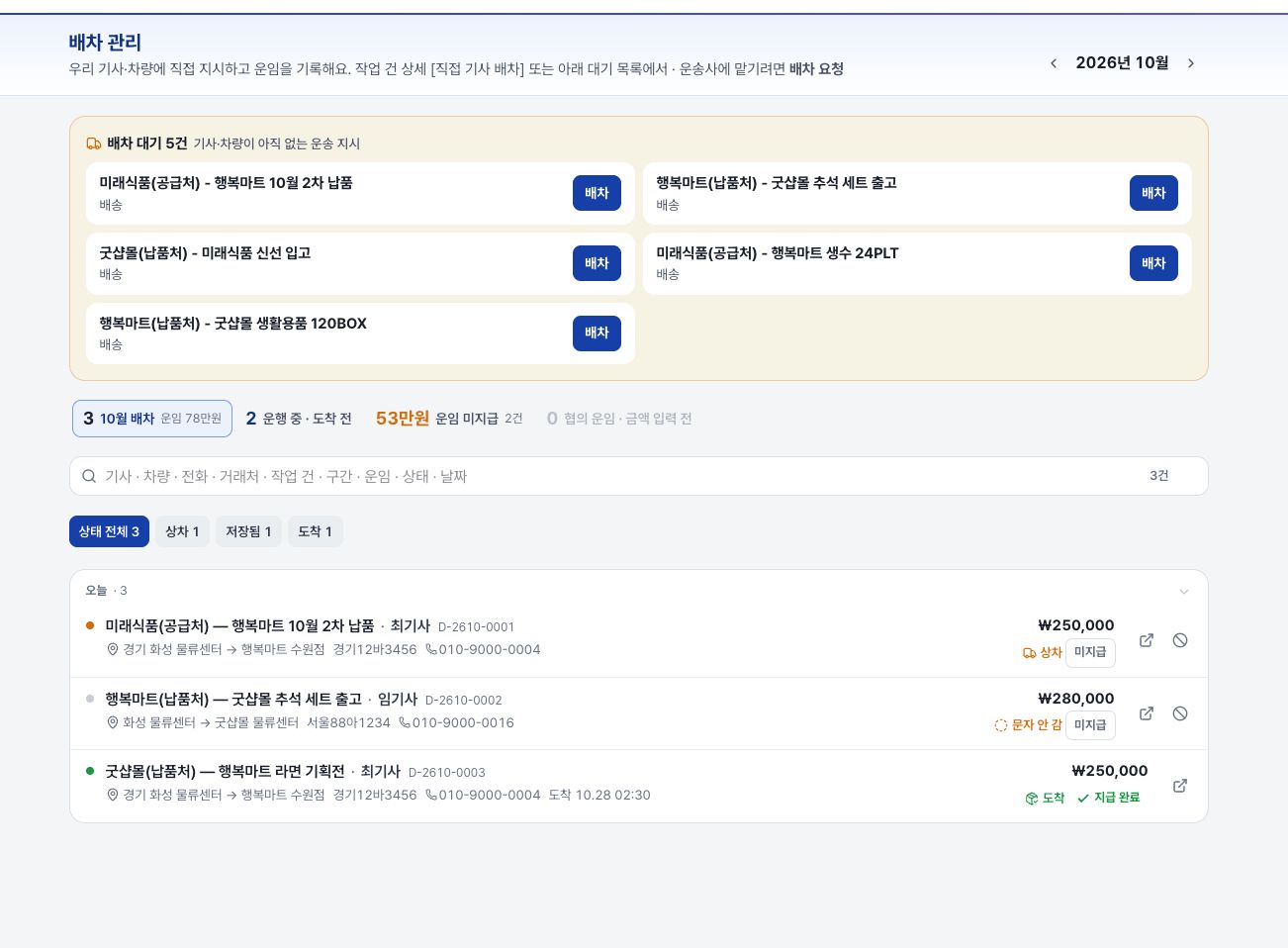Focus the dispatch search input field

coord(638,476)
